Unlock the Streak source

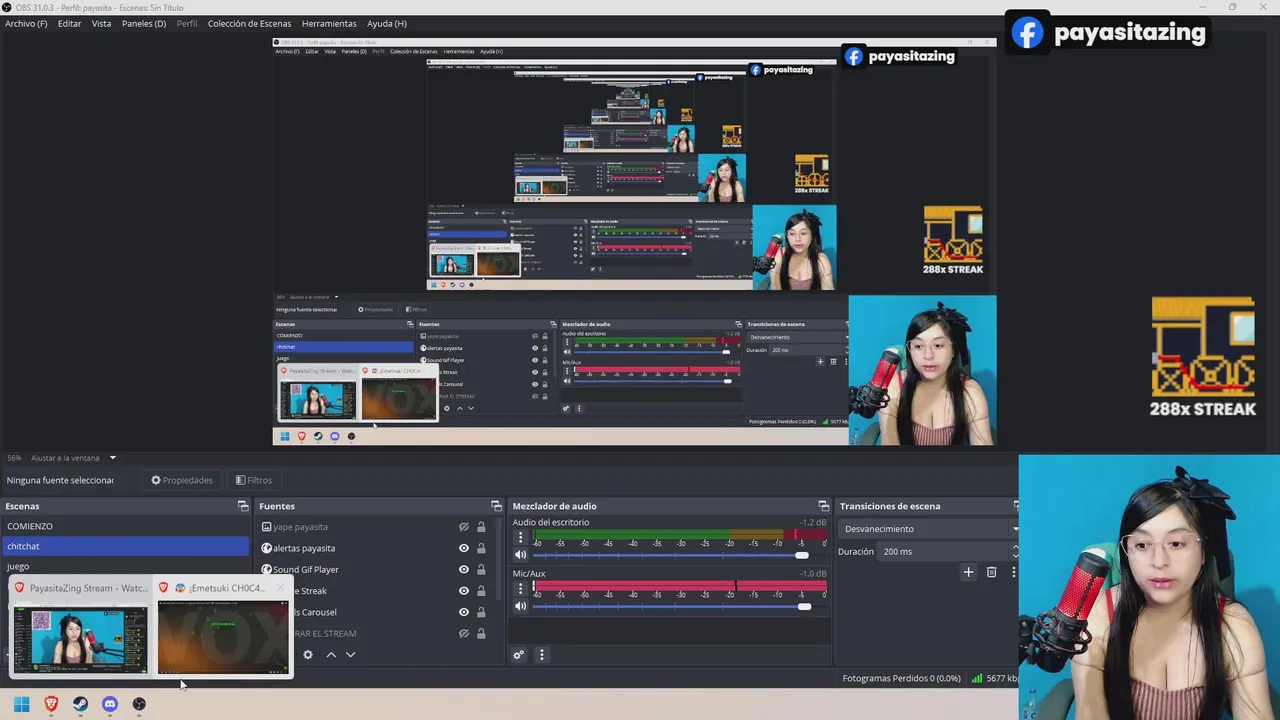pyautogui.click(x=481, y=590)
